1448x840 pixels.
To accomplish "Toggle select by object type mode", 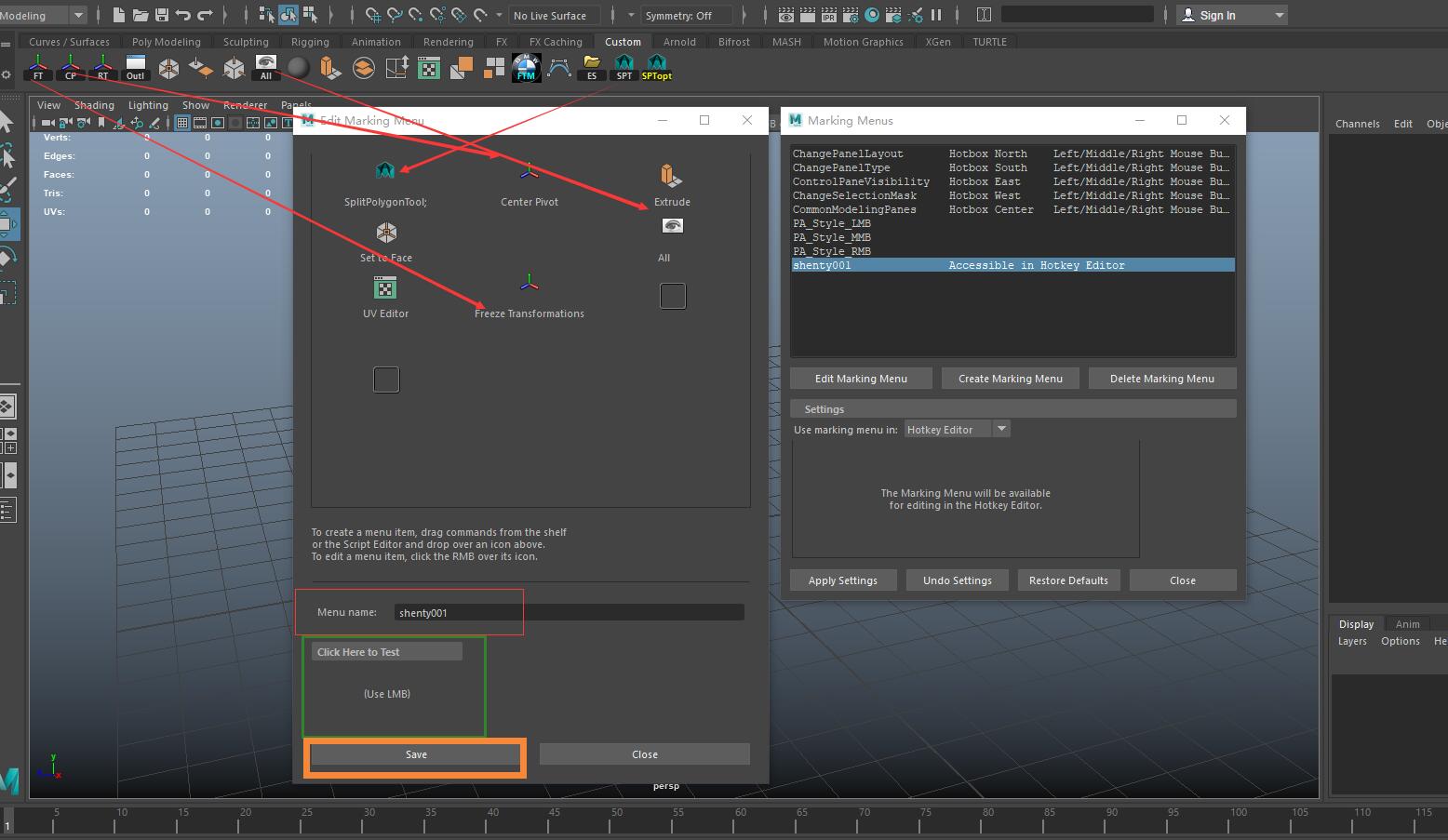I will click(x=288, y=15).
